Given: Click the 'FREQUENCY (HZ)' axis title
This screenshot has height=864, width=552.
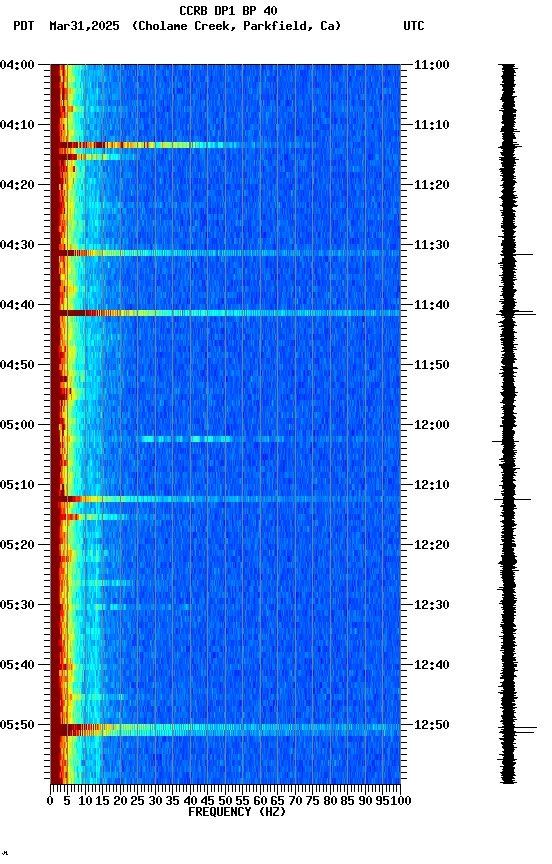Looking at the screenshot, I should point(237,813).
